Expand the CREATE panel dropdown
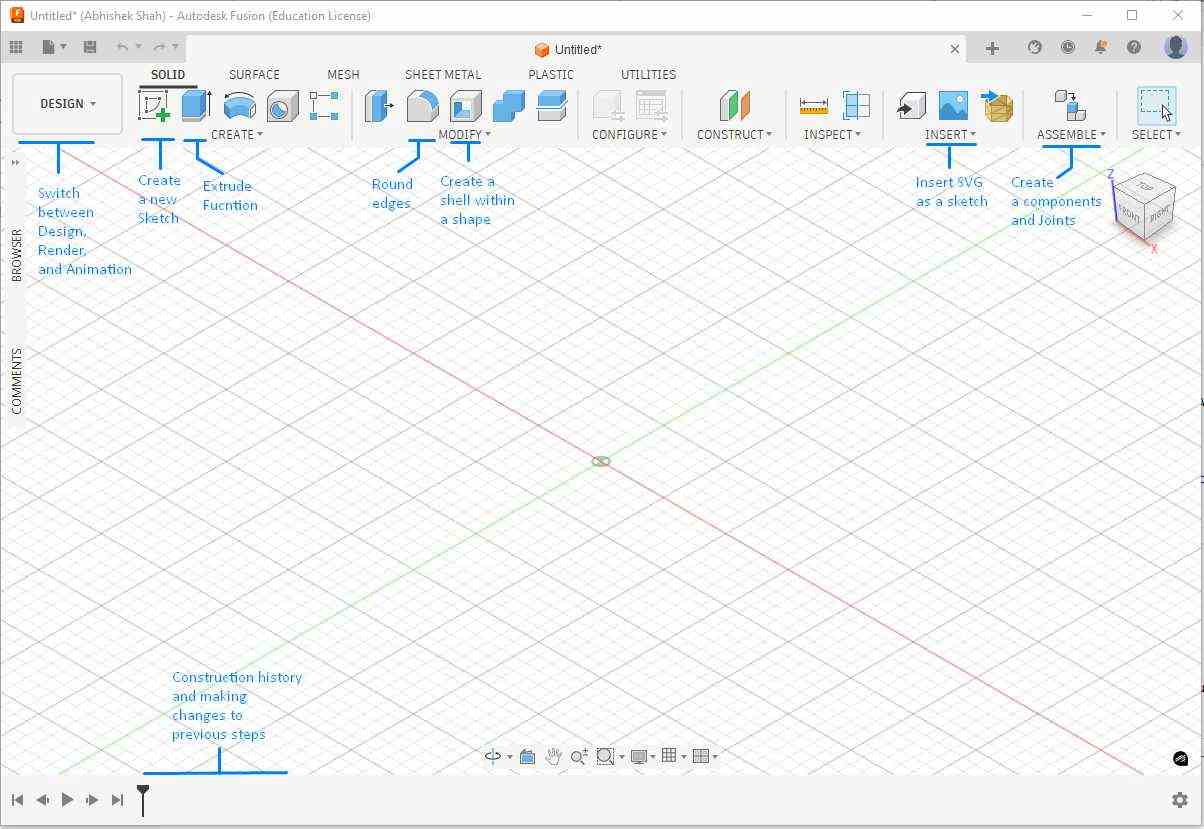The image size is (1204, 829). (237, 134)
